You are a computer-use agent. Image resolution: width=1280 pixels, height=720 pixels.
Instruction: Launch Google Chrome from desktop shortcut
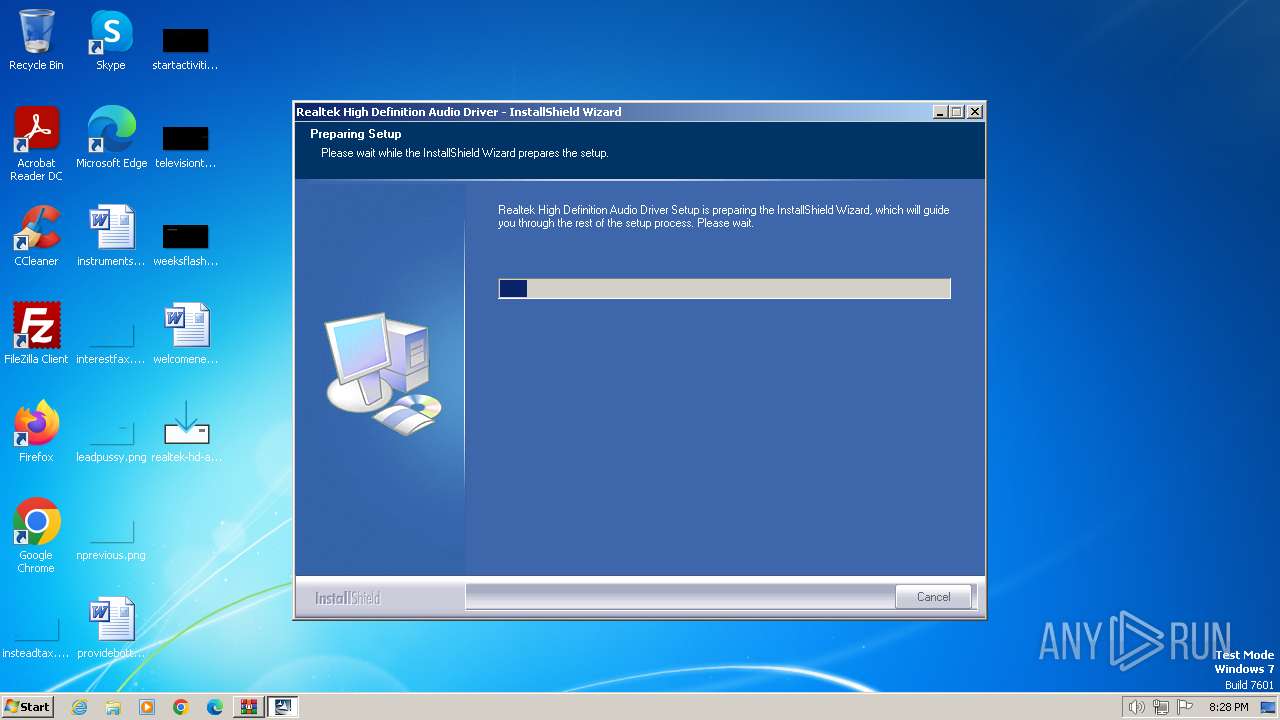tap(36, 536)
